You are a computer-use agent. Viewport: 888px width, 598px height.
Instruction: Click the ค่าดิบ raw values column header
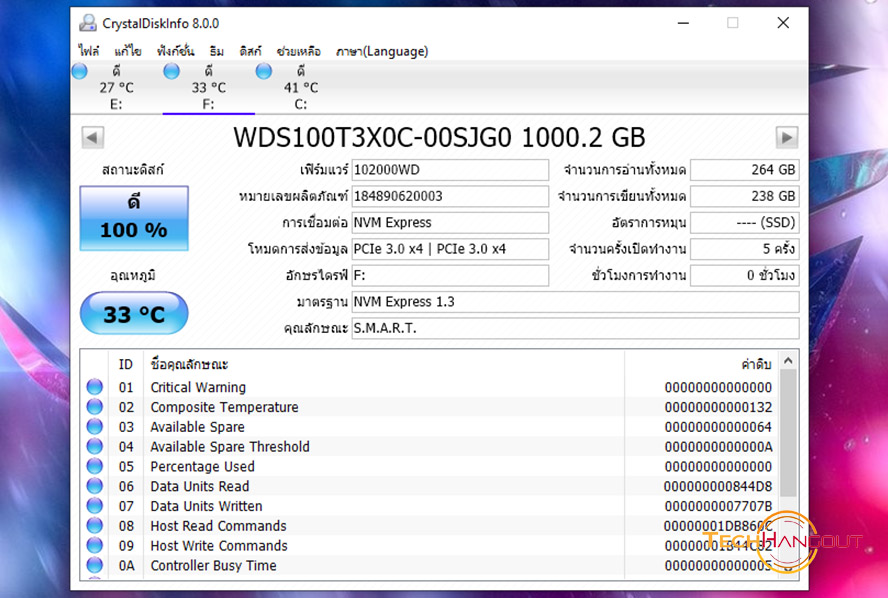click(702, 364)
